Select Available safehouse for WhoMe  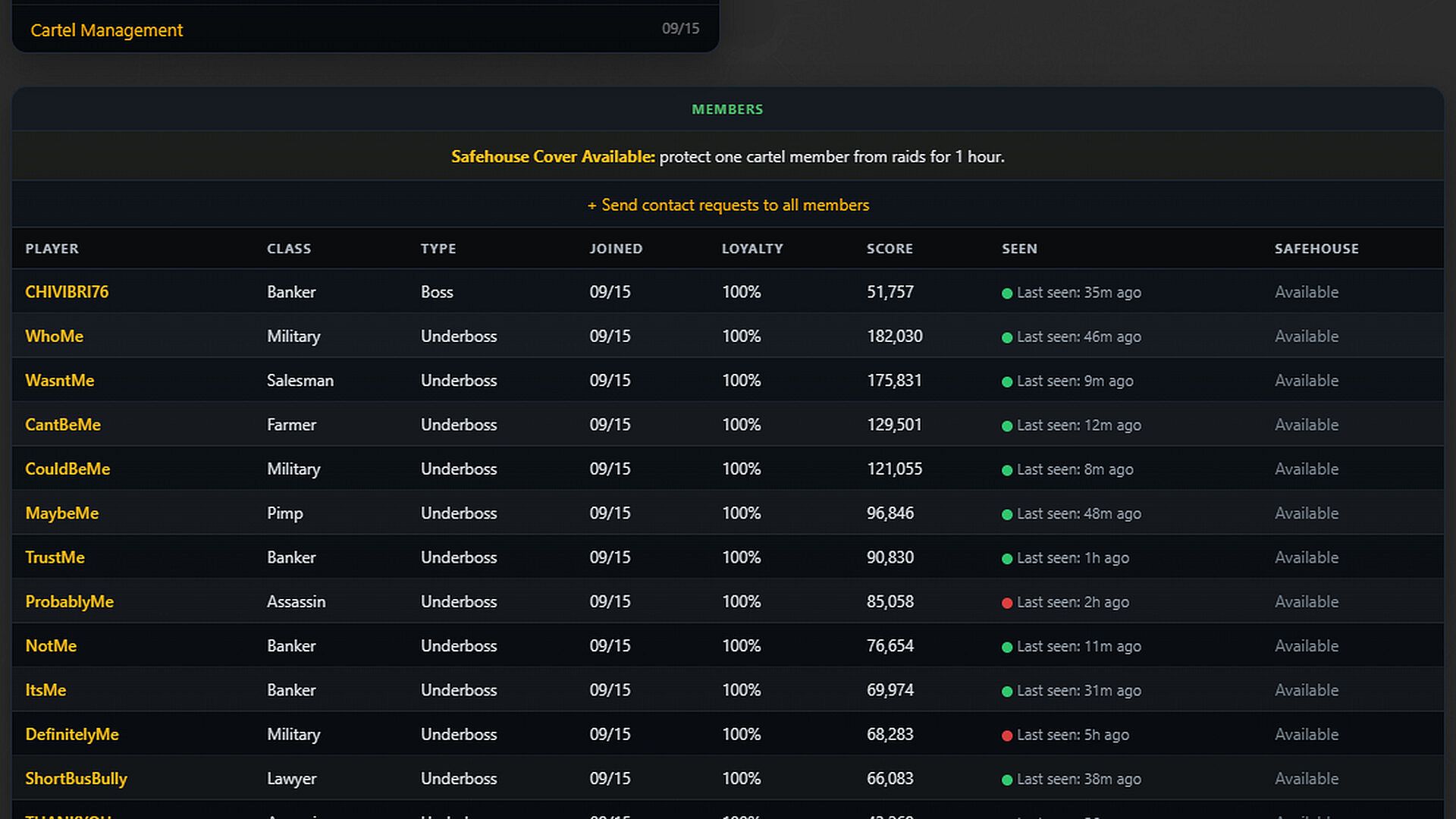click(x=1307, y=336)
